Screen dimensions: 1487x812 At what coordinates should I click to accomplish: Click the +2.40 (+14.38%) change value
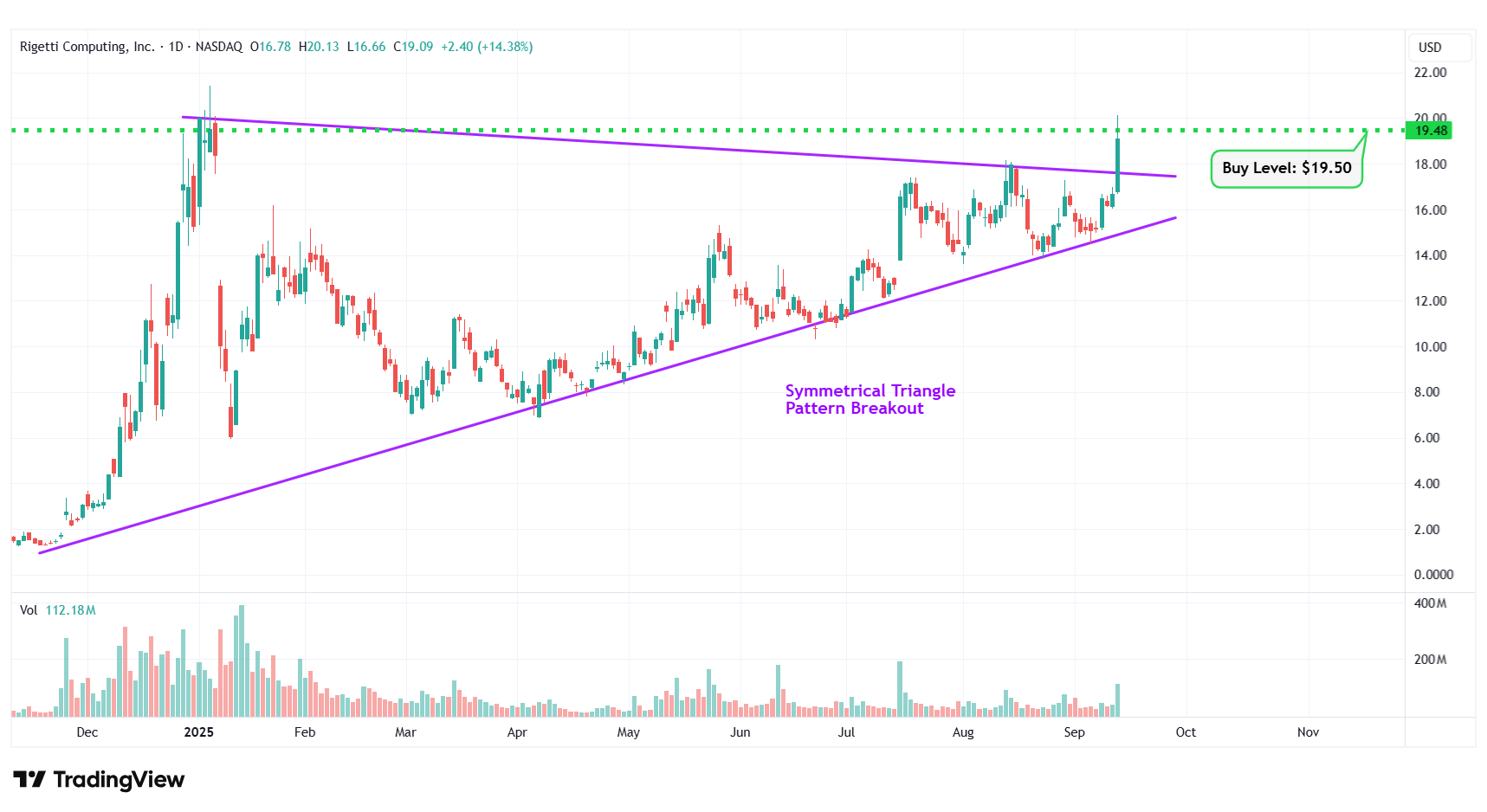487,47
